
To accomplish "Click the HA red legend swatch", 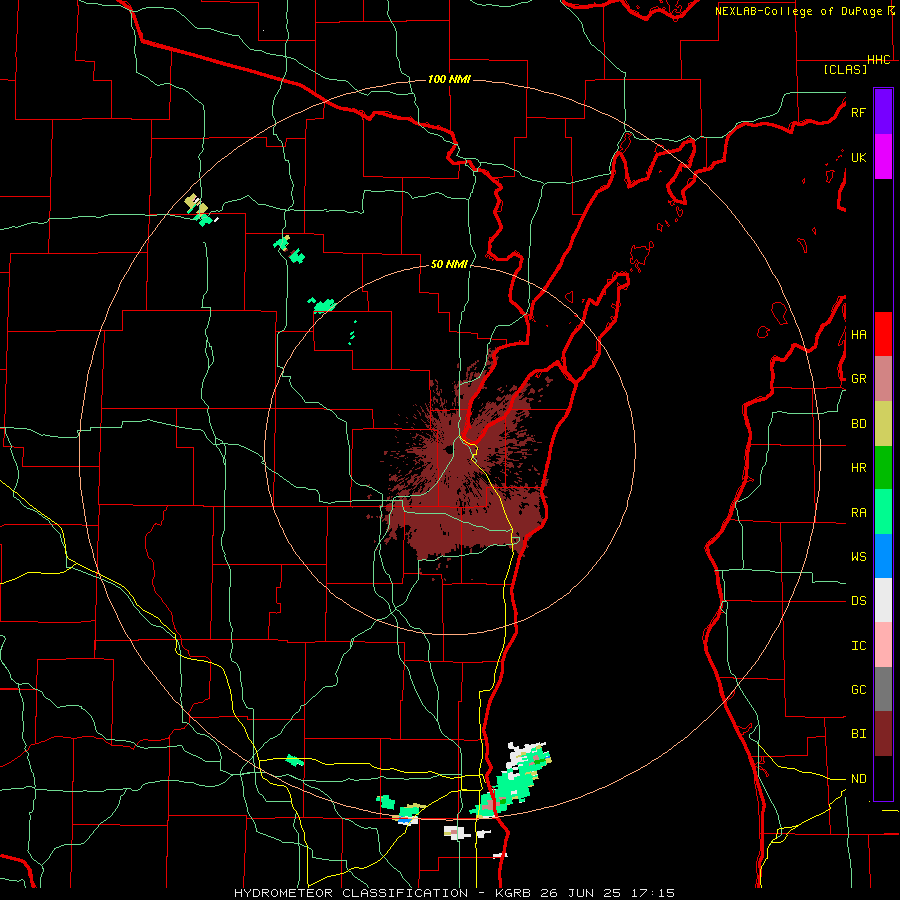I will [x=883, y=334].
